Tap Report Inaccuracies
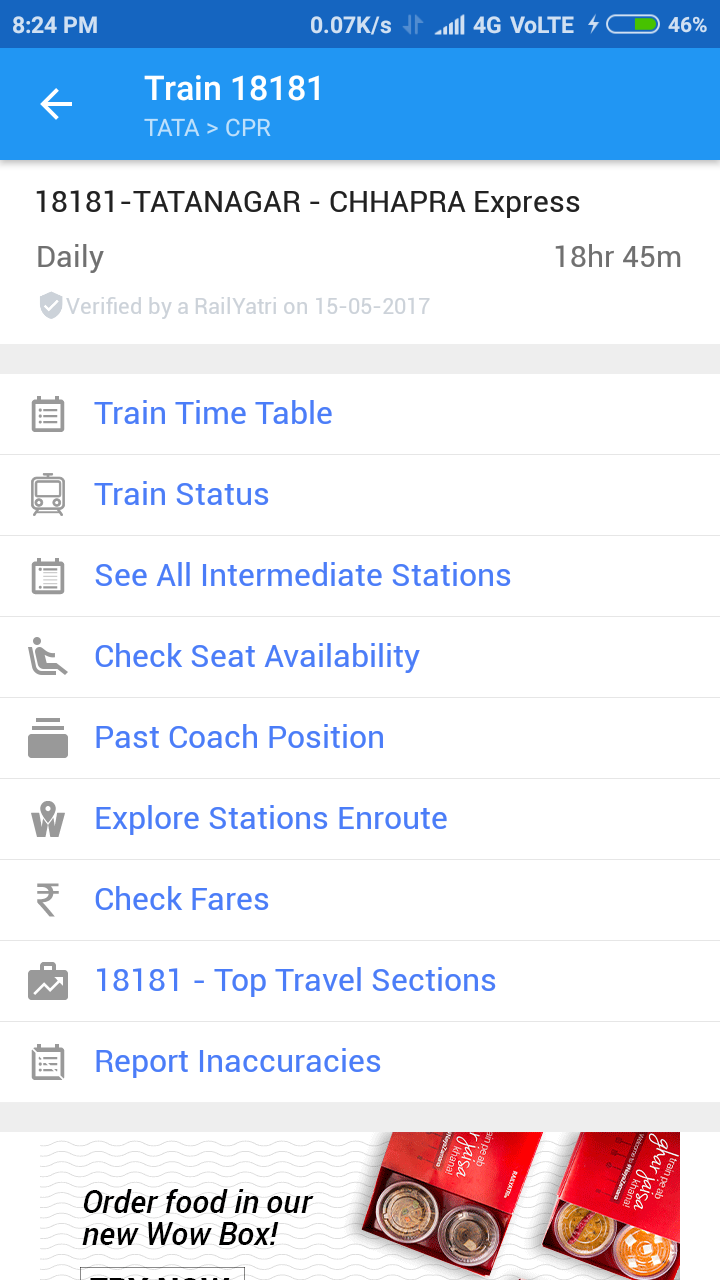 pos(237,1062)
